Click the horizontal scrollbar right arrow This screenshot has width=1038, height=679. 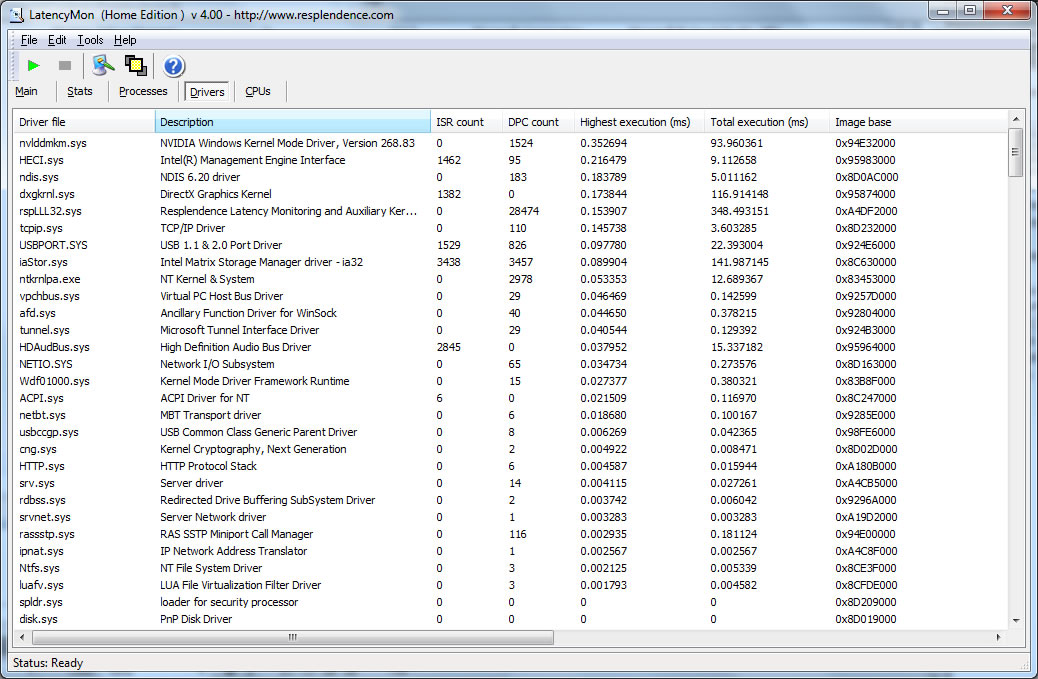tap(998, 637)
